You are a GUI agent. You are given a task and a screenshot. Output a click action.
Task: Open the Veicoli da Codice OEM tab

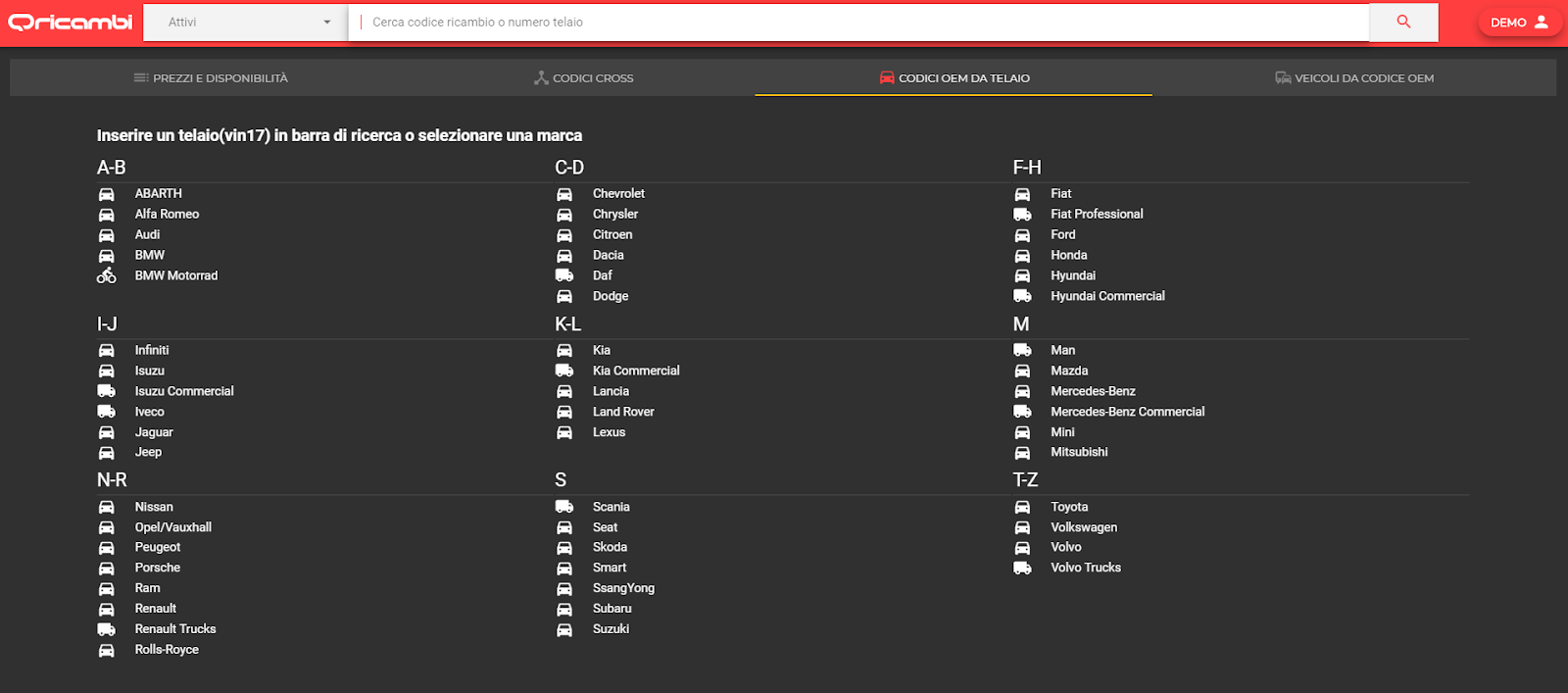coord(1354,78)
